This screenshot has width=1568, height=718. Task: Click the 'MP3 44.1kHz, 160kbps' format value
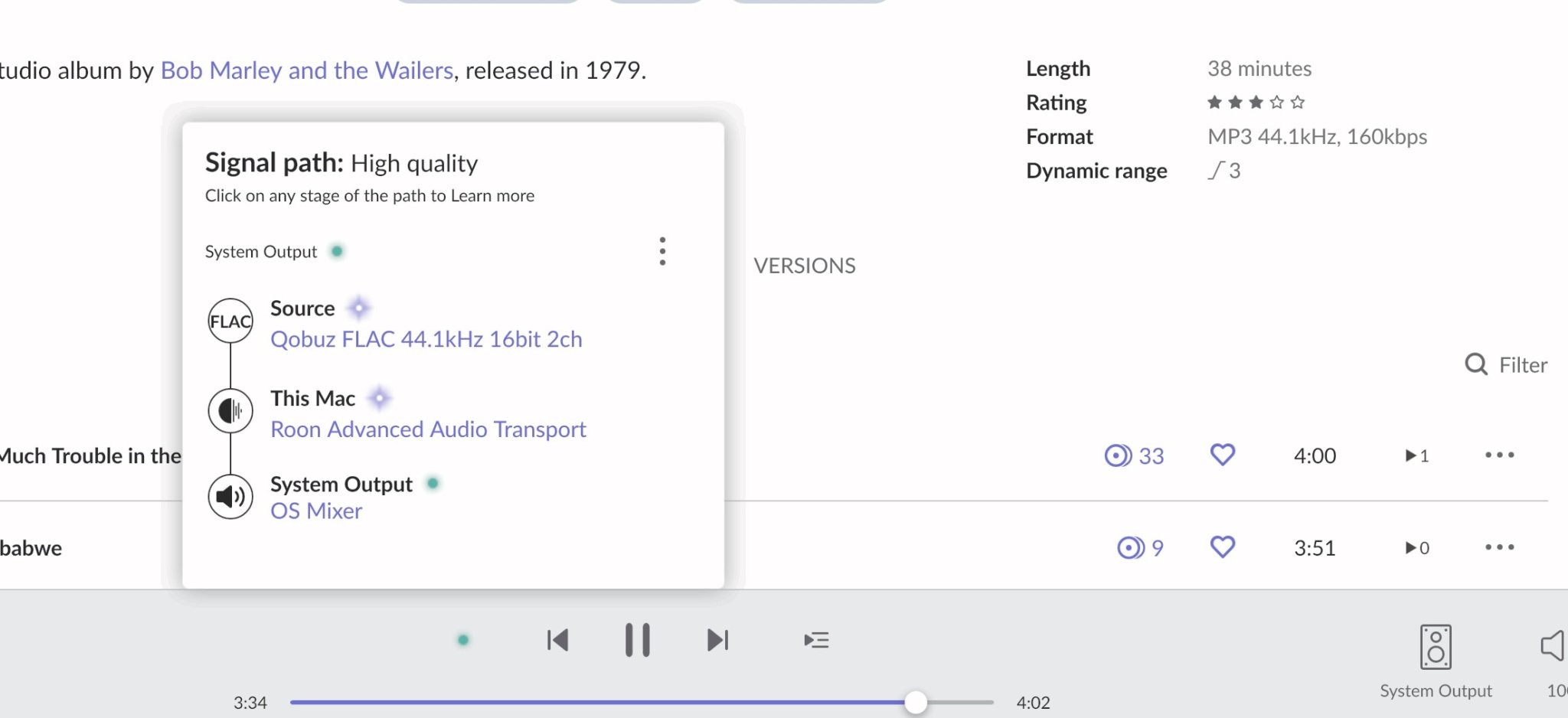tap(1317, 136)
